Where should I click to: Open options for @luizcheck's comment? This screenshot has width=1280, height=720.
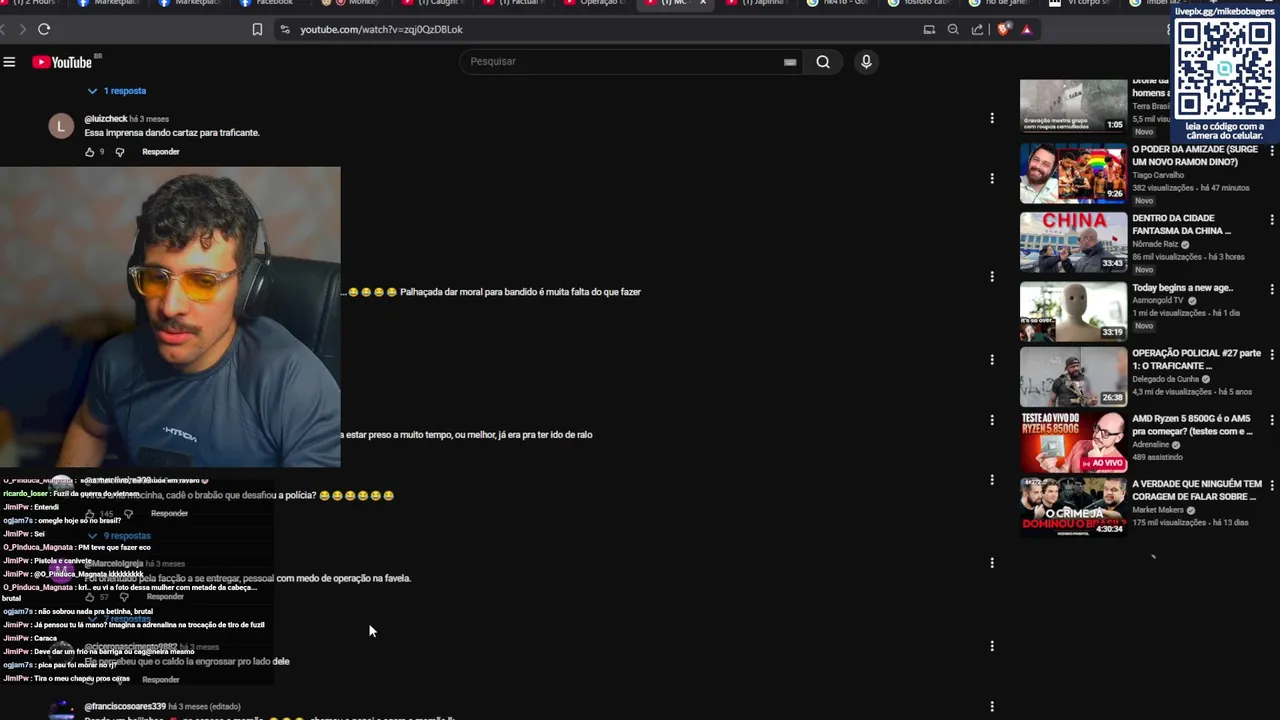[x=991, y=118]
